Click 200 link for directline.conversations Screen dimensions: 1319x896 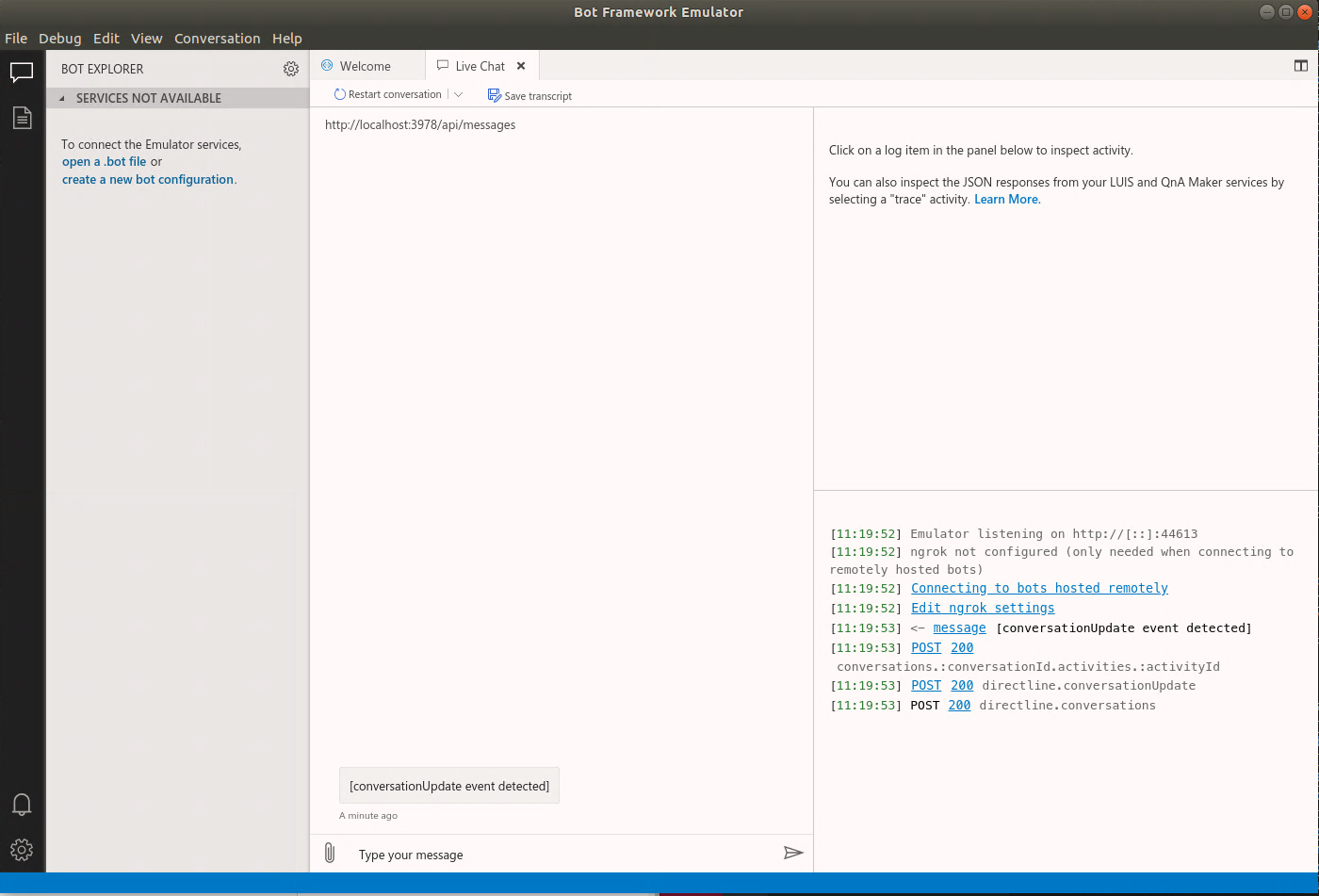tap(959, 705)
